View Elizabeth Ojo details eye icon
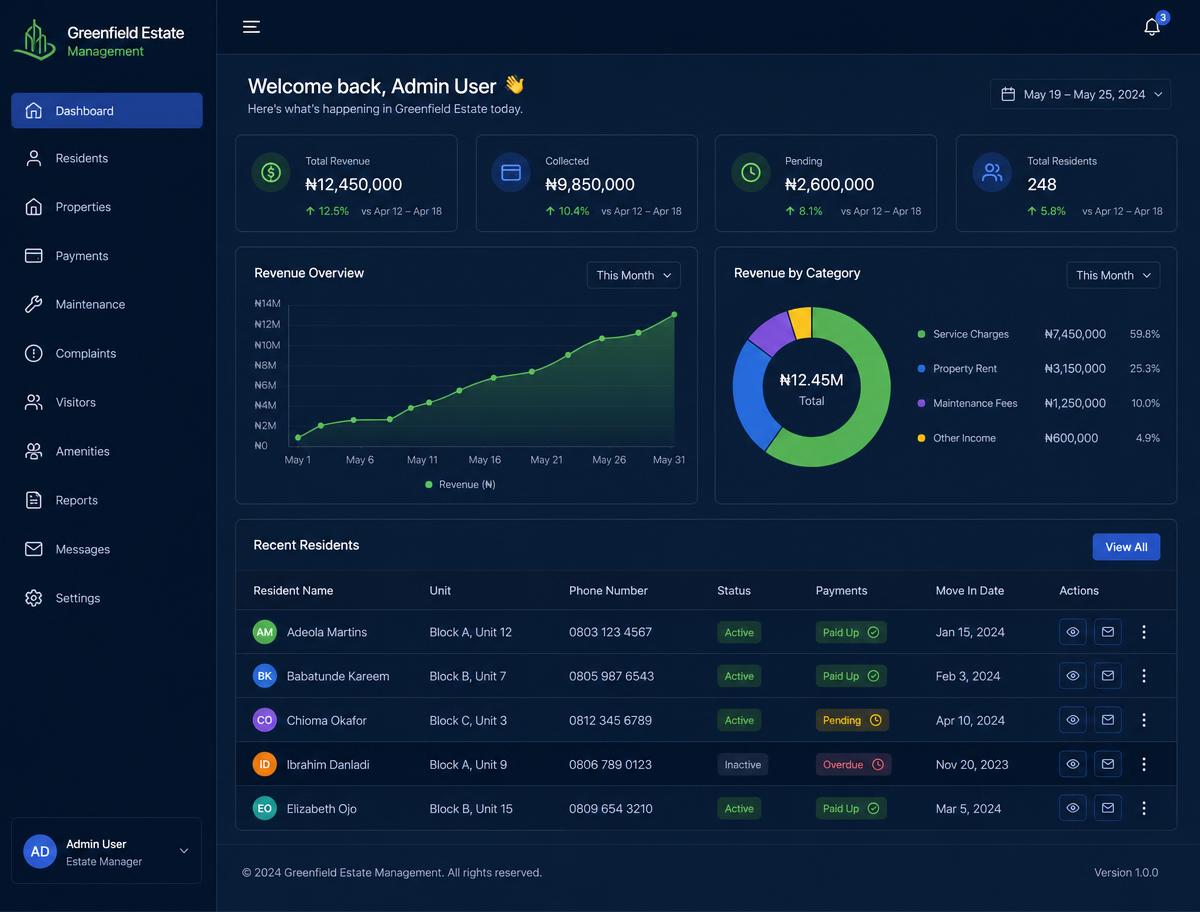The width and height of the screenshot is (1200, 912). tap(1073, 808)
